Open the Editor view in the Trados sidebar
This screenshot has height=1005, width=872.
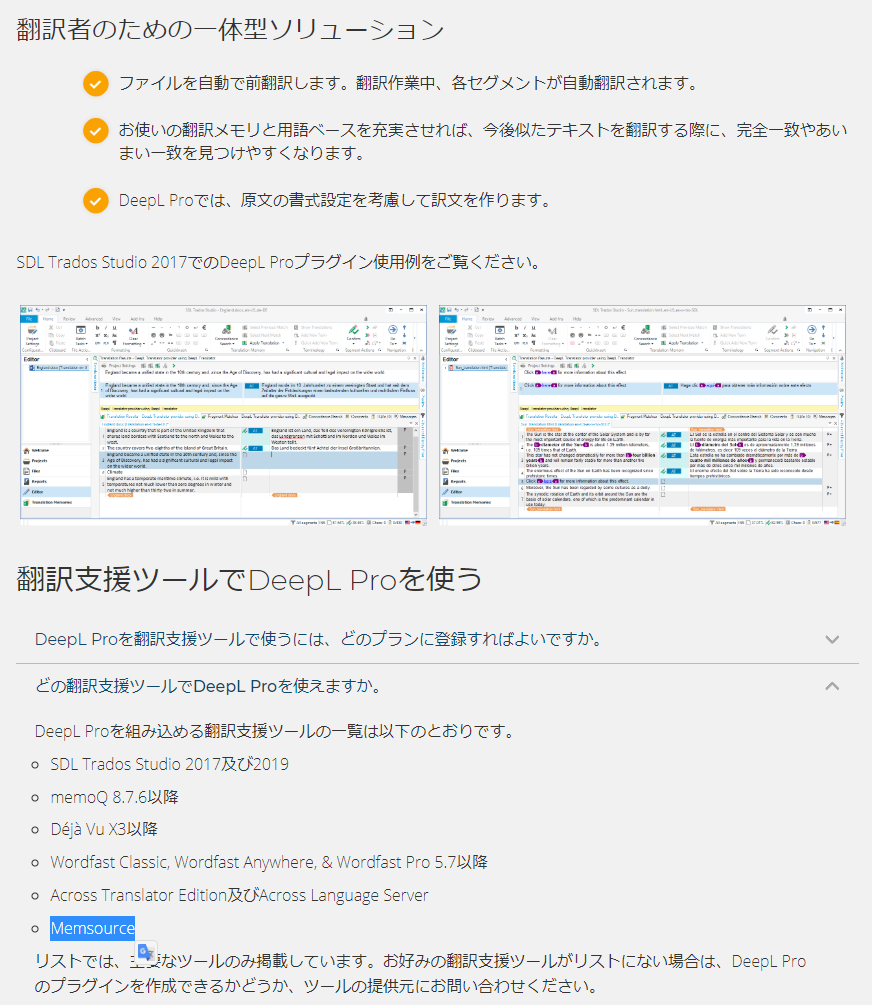40,492
